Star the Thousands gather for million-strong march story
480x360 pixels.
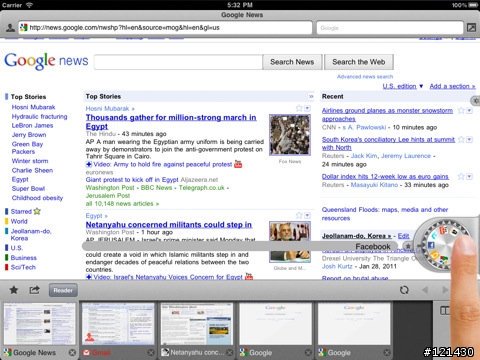[299, 108]
